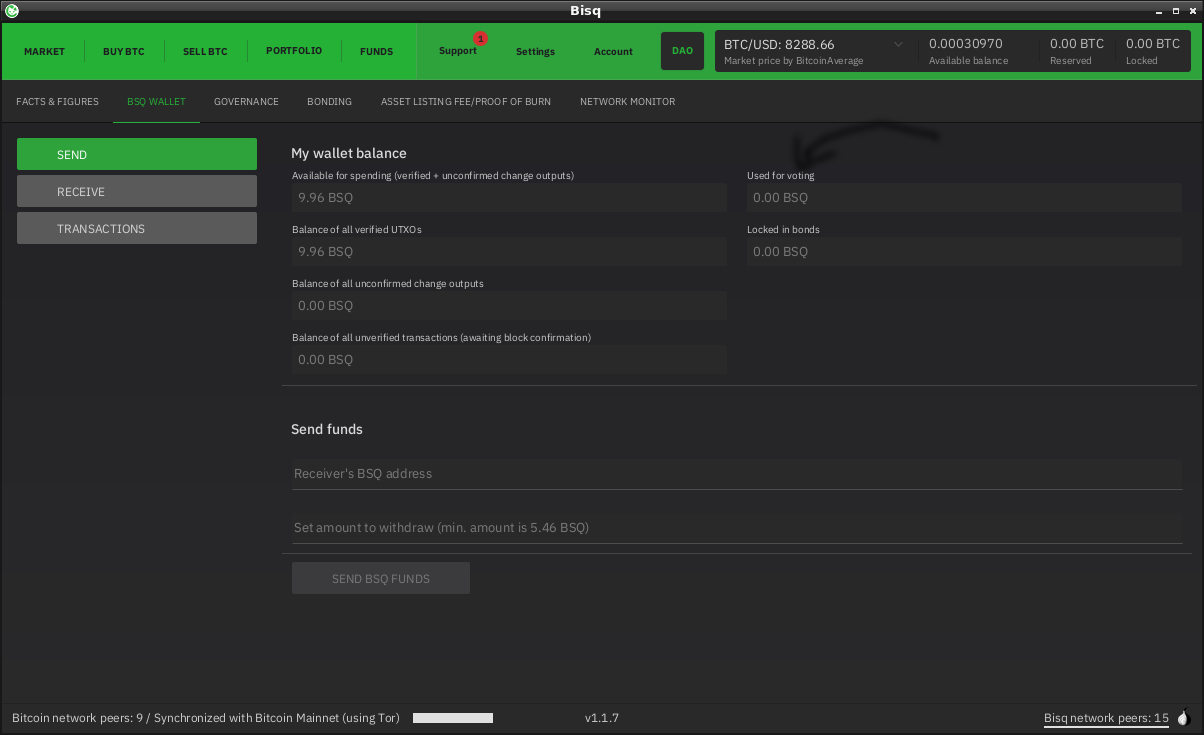Click the v1.1.7 version label
The image size is (1204, 735).
pyautogui.click(x=602, y=718)
